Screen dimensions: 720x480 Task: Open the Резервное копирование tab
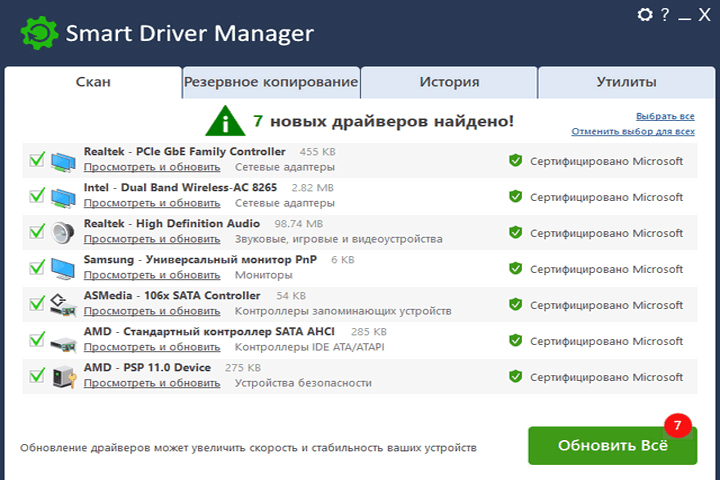tap(271, 82)
